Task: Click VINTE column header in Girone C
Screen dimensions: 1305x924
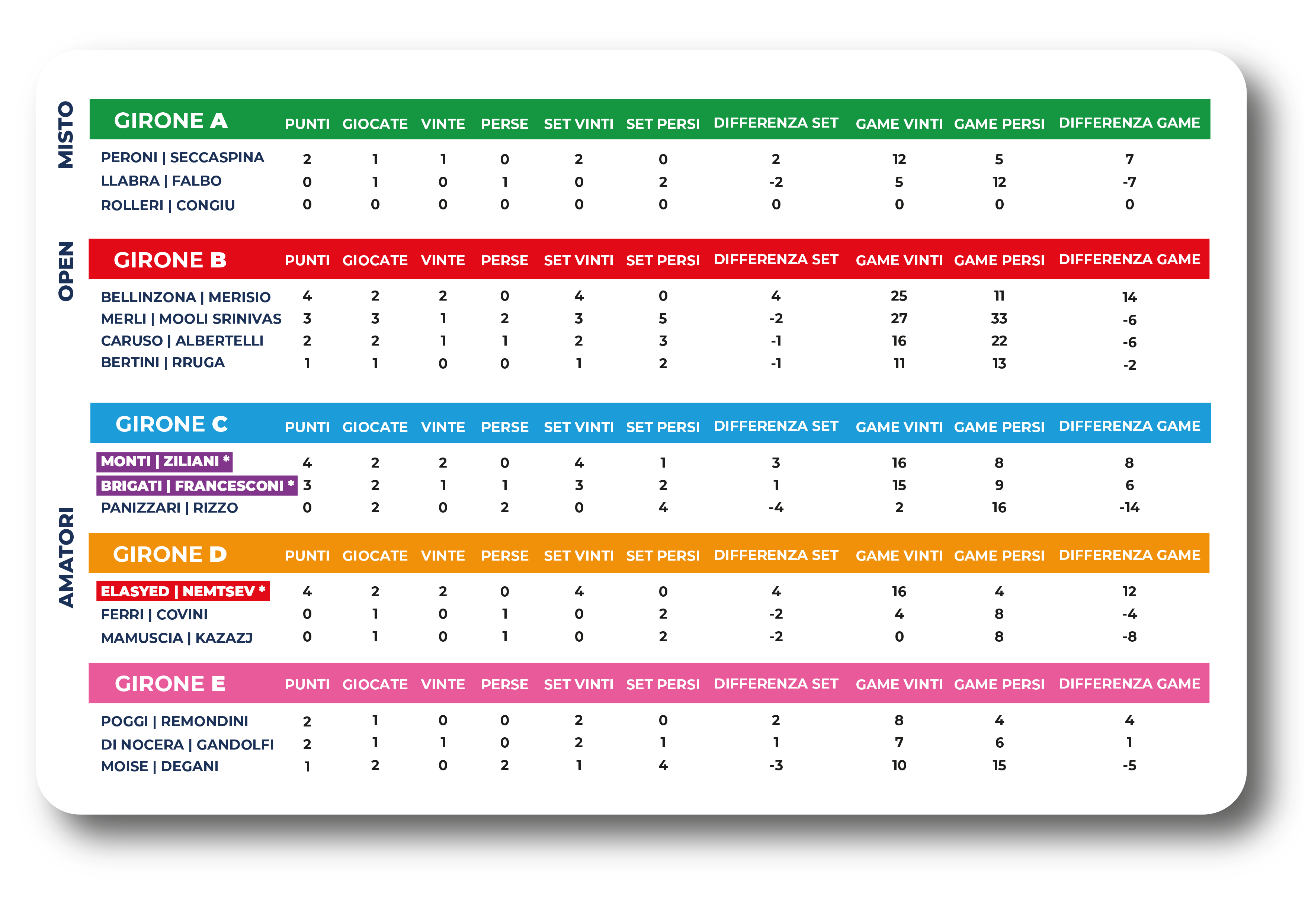Action: (x=443, y=427)
